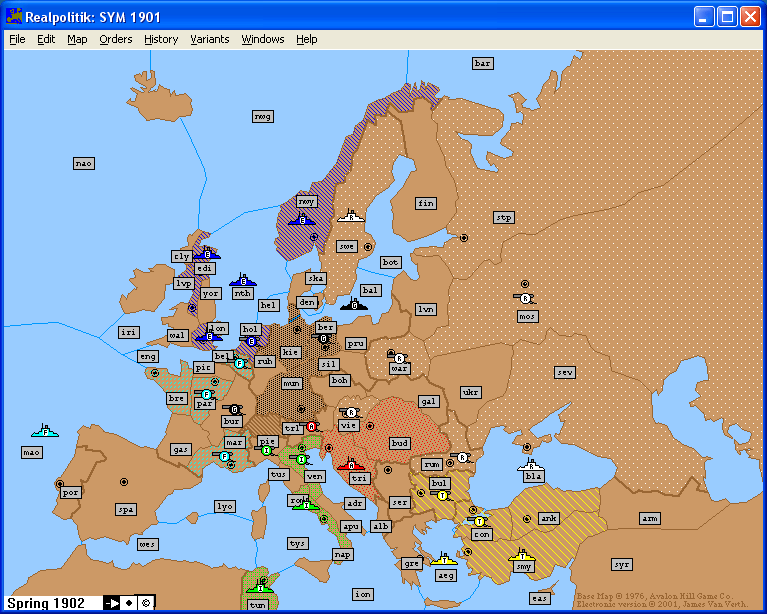Image resolution: width=767 pixels, height=614 pixels.
Task: Click the 'arm' Armenia label
Action: [650, 518]
